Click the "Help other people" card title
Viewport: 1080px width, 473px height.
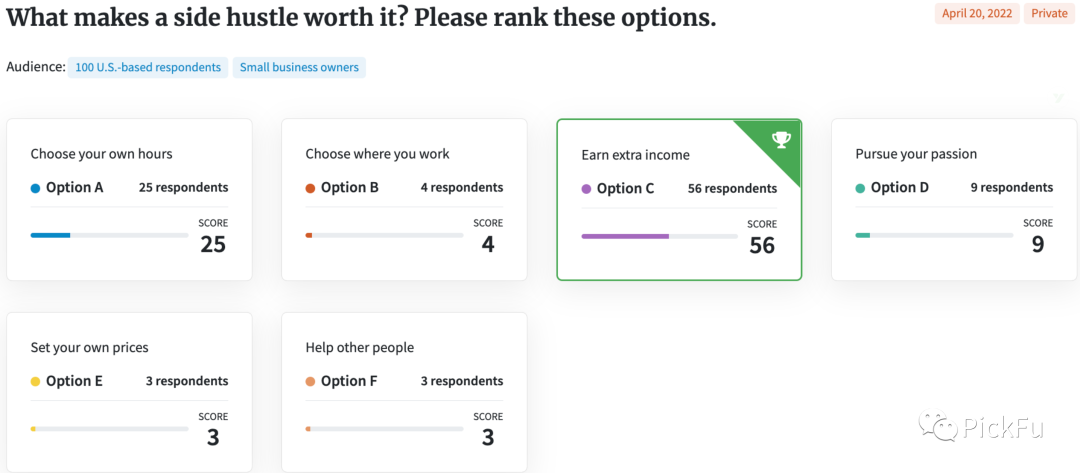(359, 348)
